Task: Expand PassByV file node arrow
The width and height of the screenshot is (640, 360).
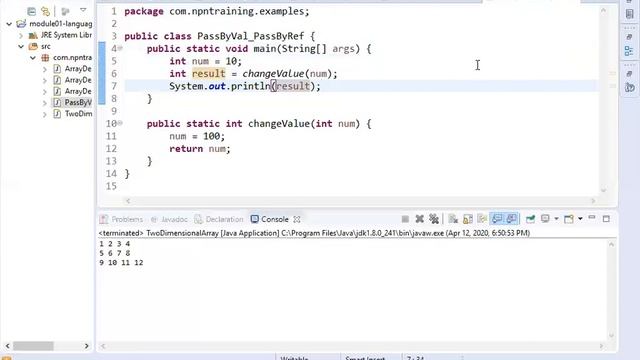Action: 44,103
